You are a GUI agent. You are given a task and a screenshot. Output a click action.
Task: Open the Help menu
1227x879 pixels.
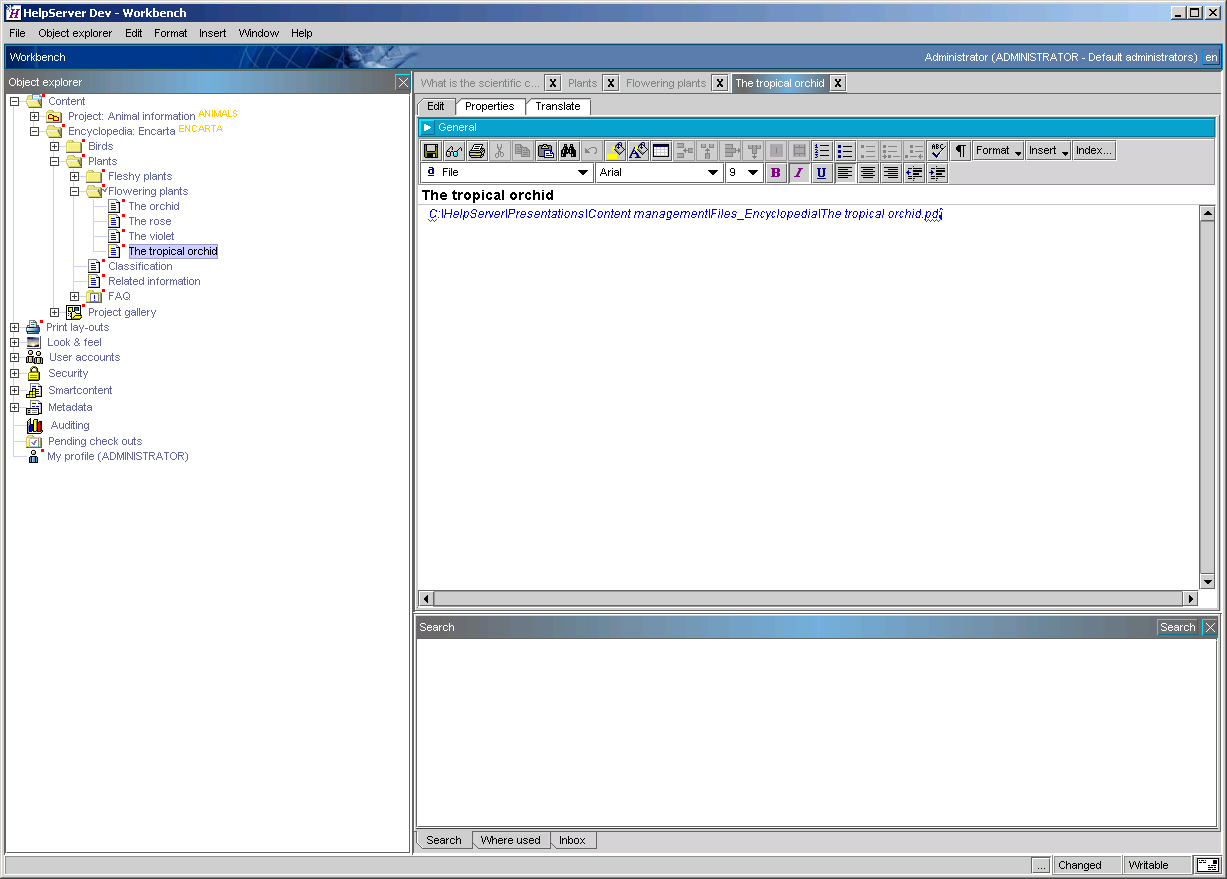point(302,33)
